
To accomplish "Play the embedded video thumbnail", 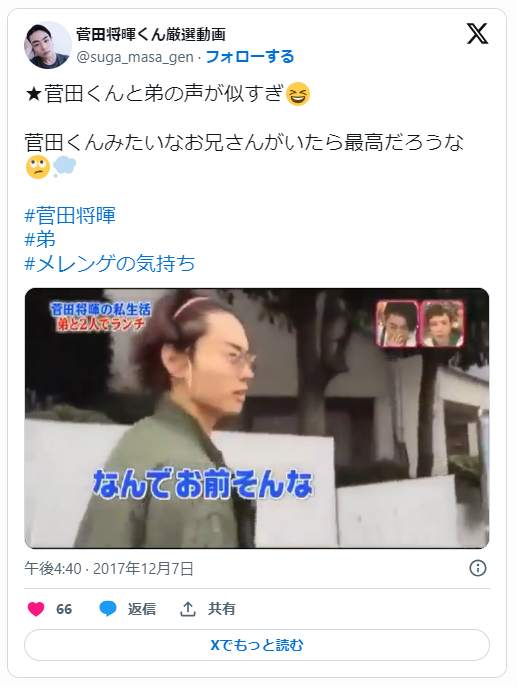I will pos(257,418).
